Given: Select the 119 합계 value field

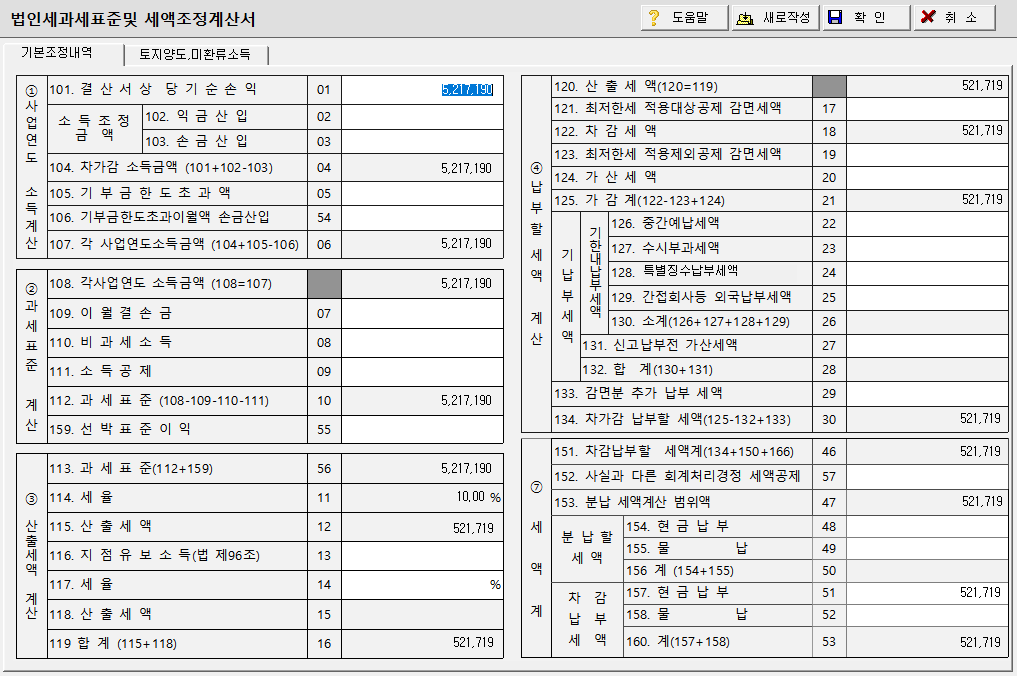Looking at the screenshot, I should pos(422,643).
